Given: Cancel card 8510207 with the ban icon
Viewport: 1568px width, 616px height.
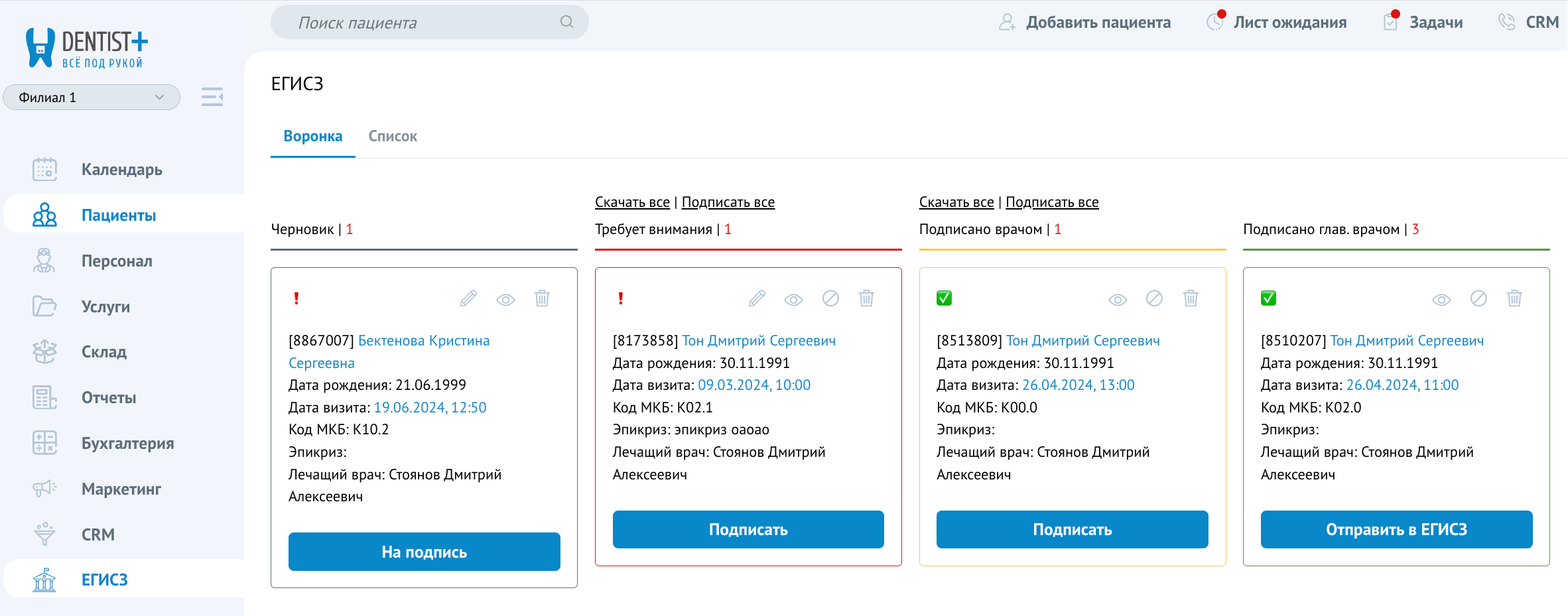Looking at the screenshot, I should (x=1478, y=298).
